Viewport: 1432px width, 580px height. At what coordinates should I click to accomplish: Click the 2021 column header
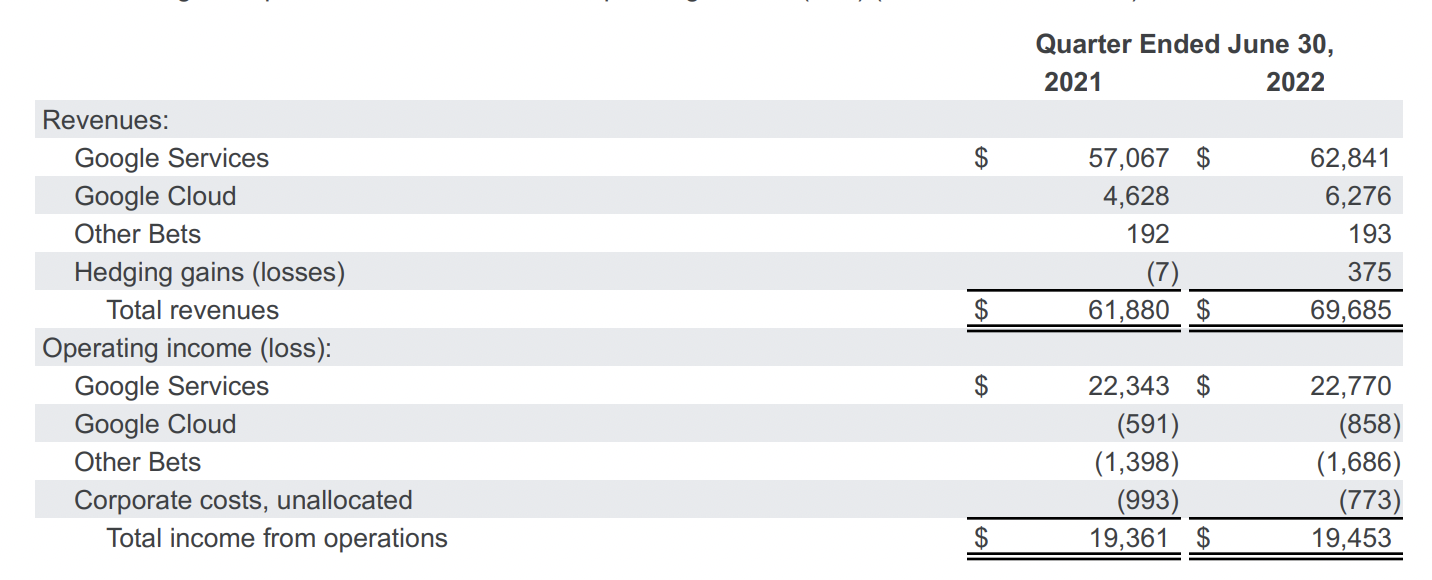pos(1072,82)
